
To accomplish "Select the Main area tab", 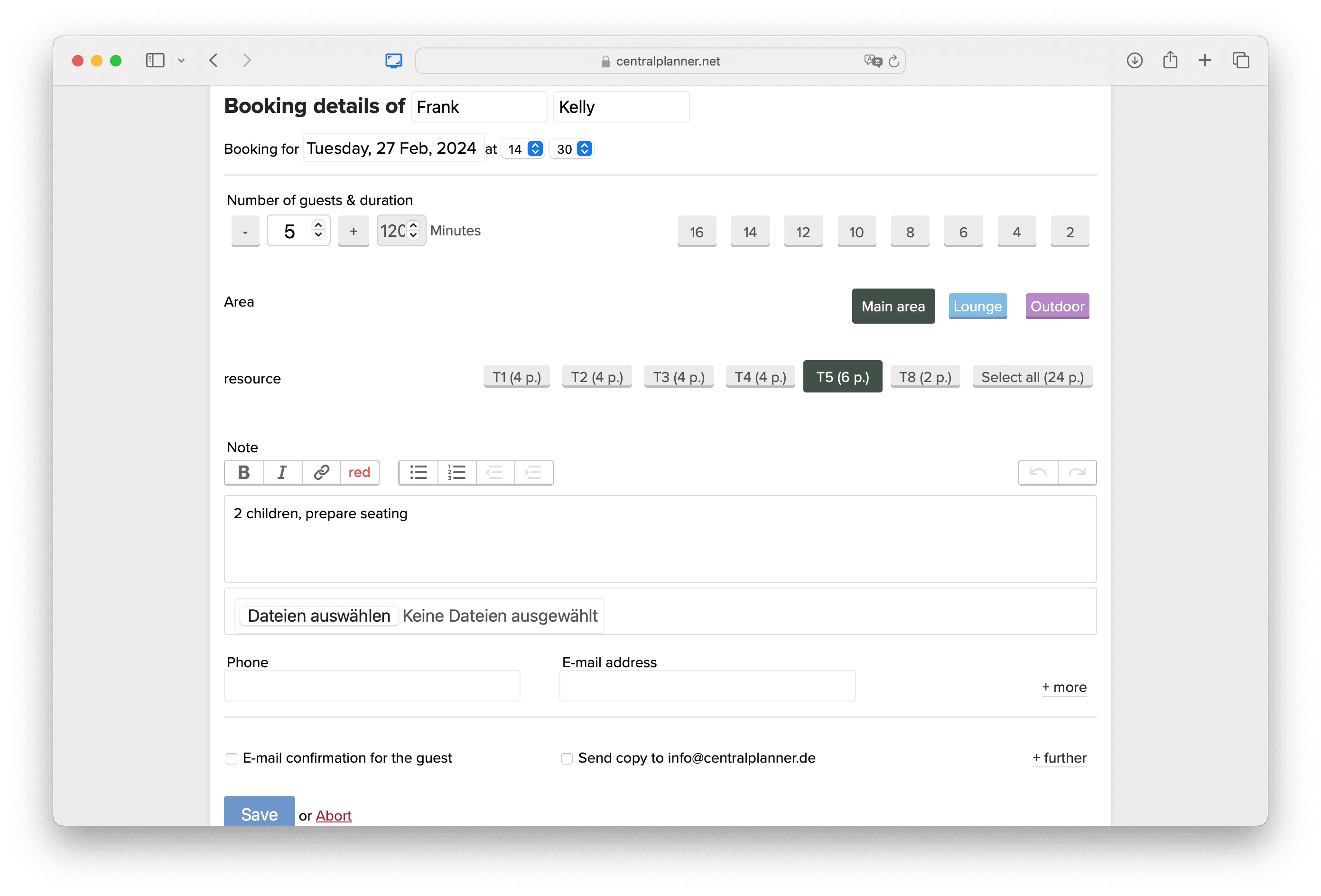I will 893,307.
